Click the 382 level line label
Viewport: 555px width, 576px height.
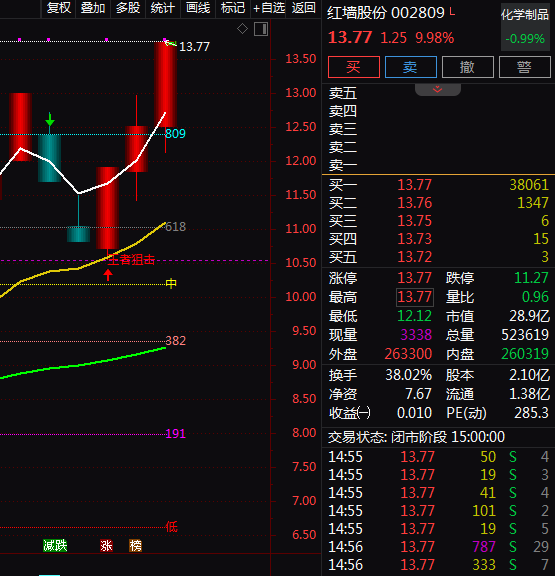176,341
